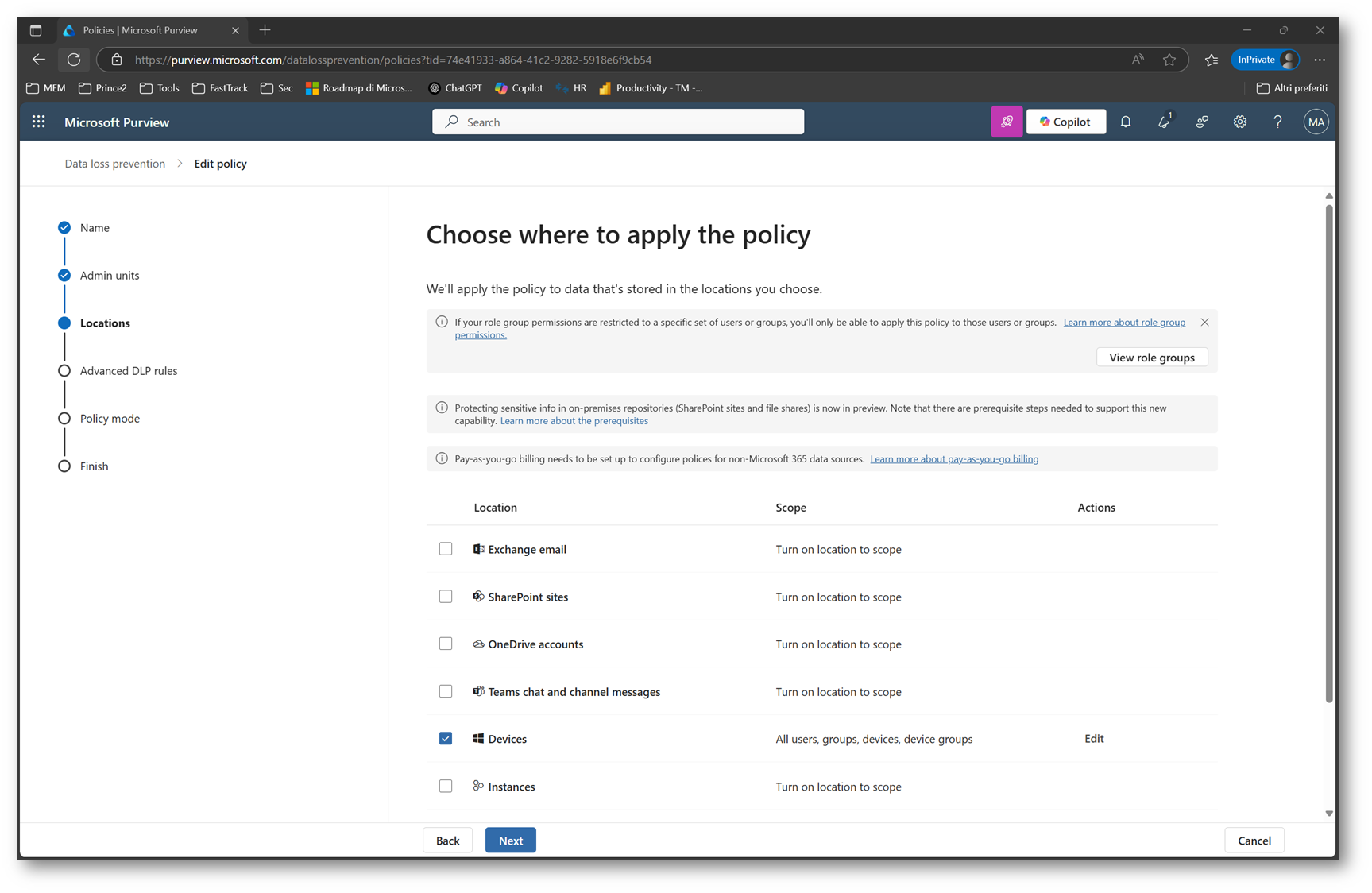
Task: Open the Help question mark icon
Action: point(1277,122)
